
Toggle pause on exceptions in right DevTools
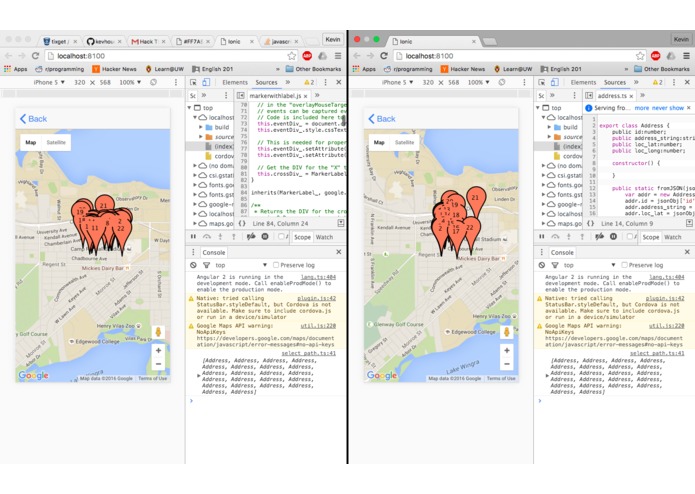tap(613, 237)
